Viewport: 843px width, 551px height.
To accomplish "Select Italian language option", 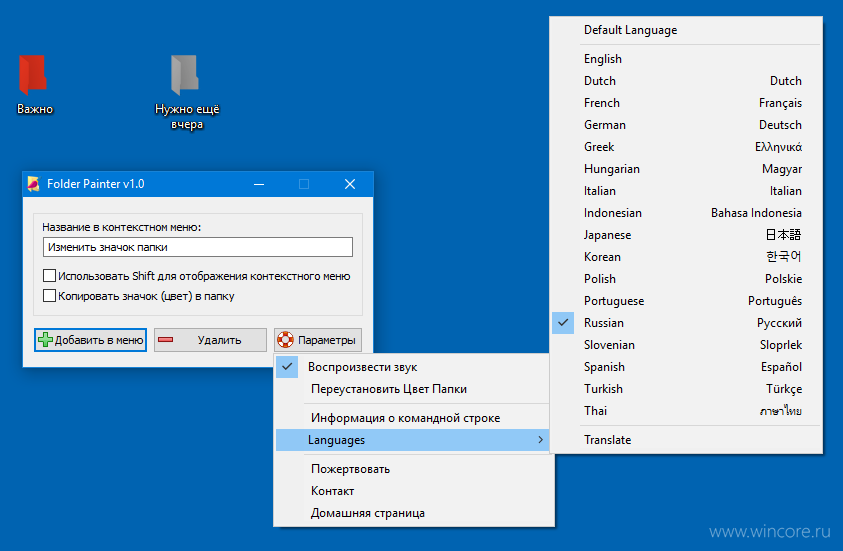I will pos(686,191).
